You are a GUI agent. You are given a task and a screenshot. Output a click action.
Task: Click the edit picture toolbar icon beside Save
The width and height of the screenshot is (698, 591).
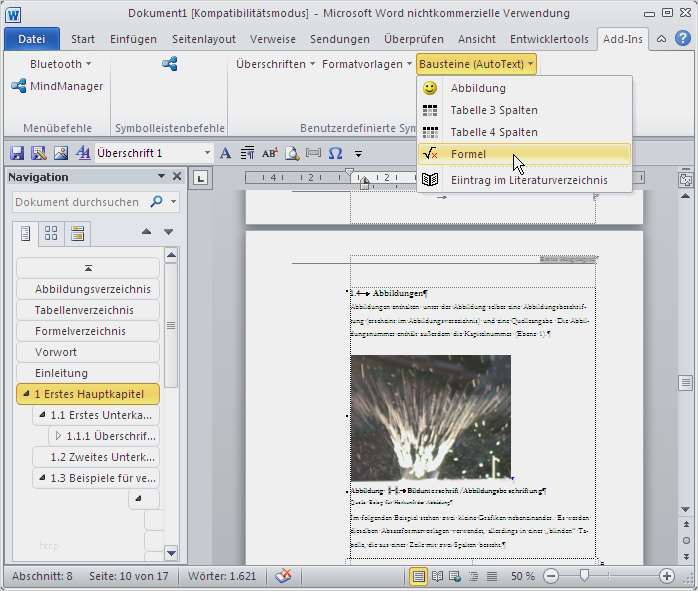[x=39, y=153]
